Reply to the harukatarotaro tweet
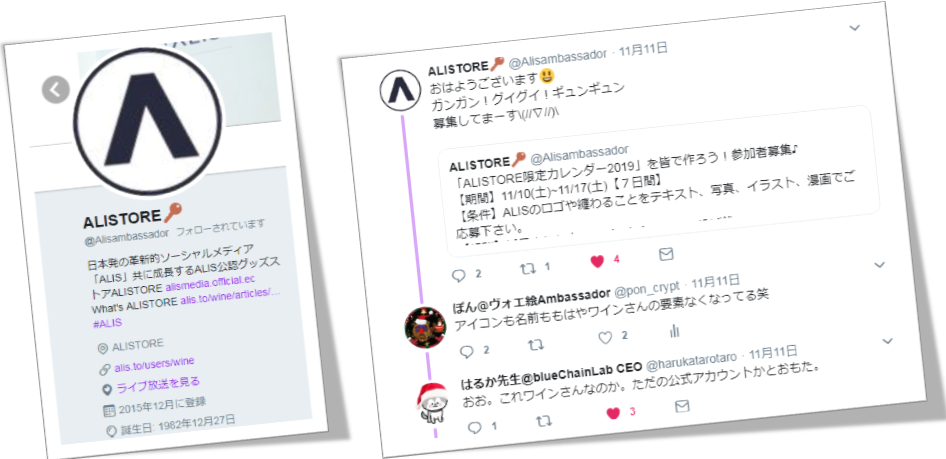The height and width of the screenshot is (459, 946). (475, 428)
